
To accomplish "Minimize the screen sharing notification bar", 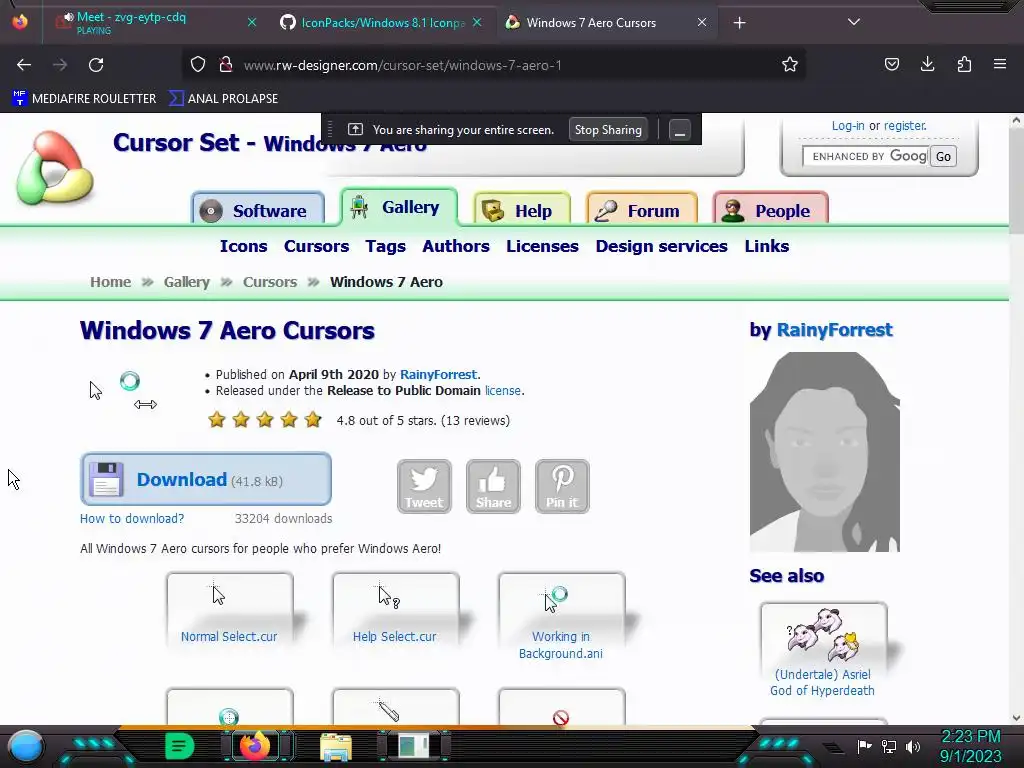I will tap(679, 130).
